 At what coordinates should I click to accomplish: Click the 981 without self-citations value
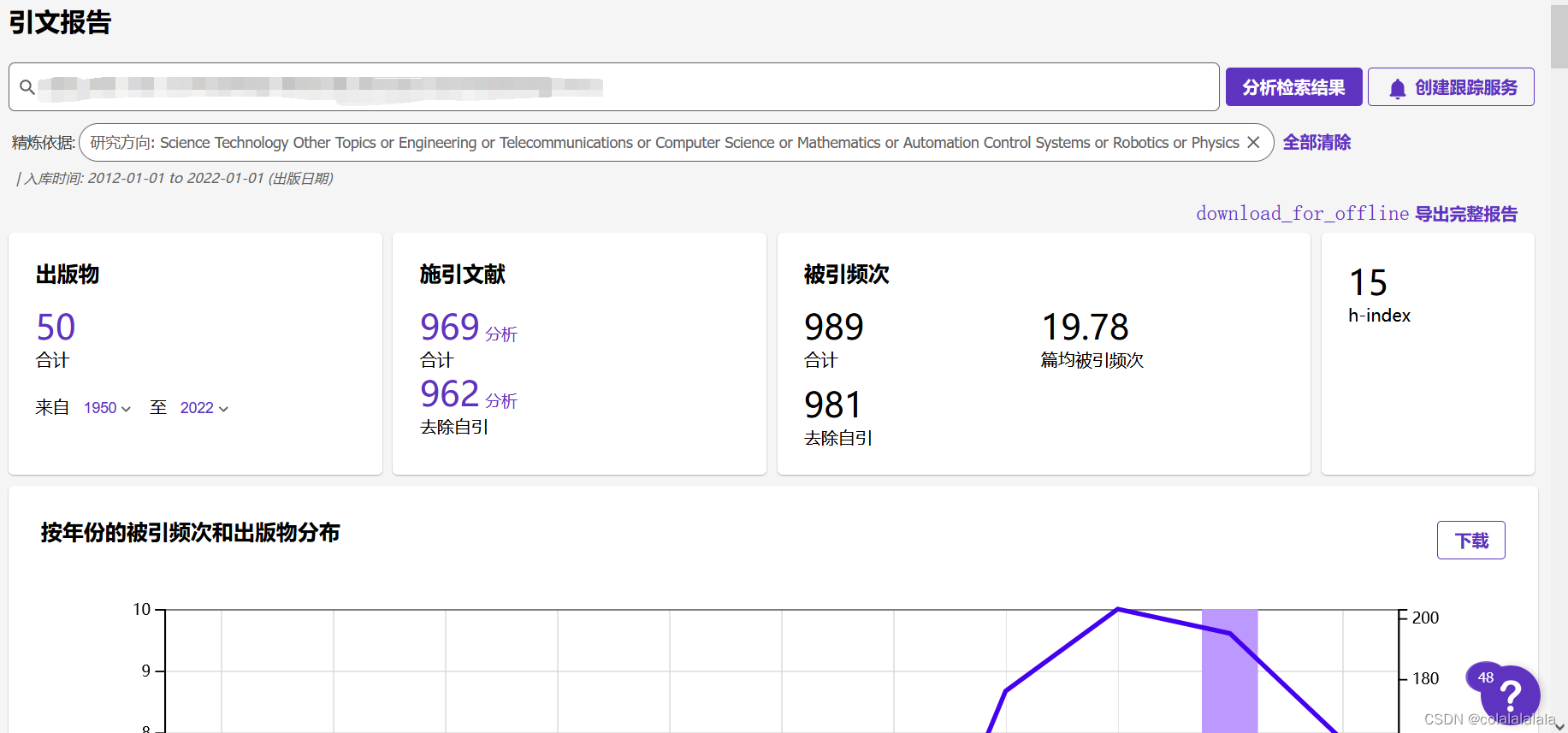pyautogui.click(x=833, y=405)
